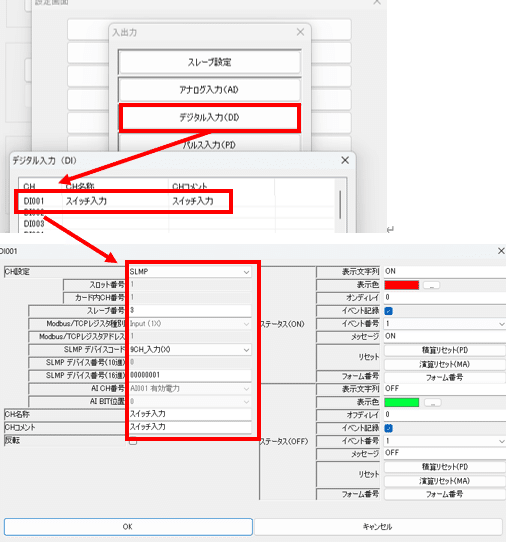506x542 pixels.
Task: Click the Modbus/TCPレジスタアドレス field
Action: pyautogui.click(x=190, y=336)
